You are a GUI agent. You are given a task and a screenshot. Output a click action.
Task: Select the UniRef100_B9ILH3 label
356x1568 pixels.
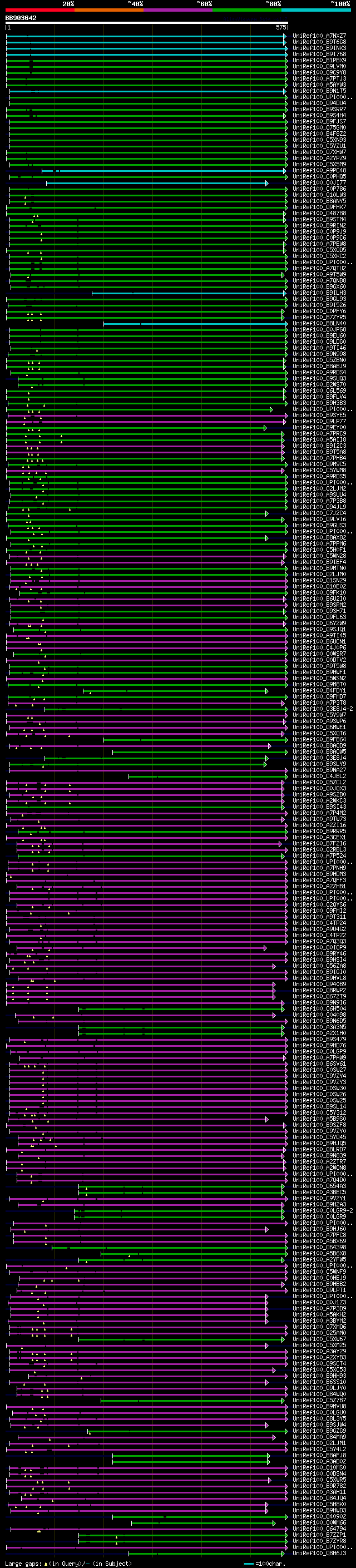click(319, 293)
